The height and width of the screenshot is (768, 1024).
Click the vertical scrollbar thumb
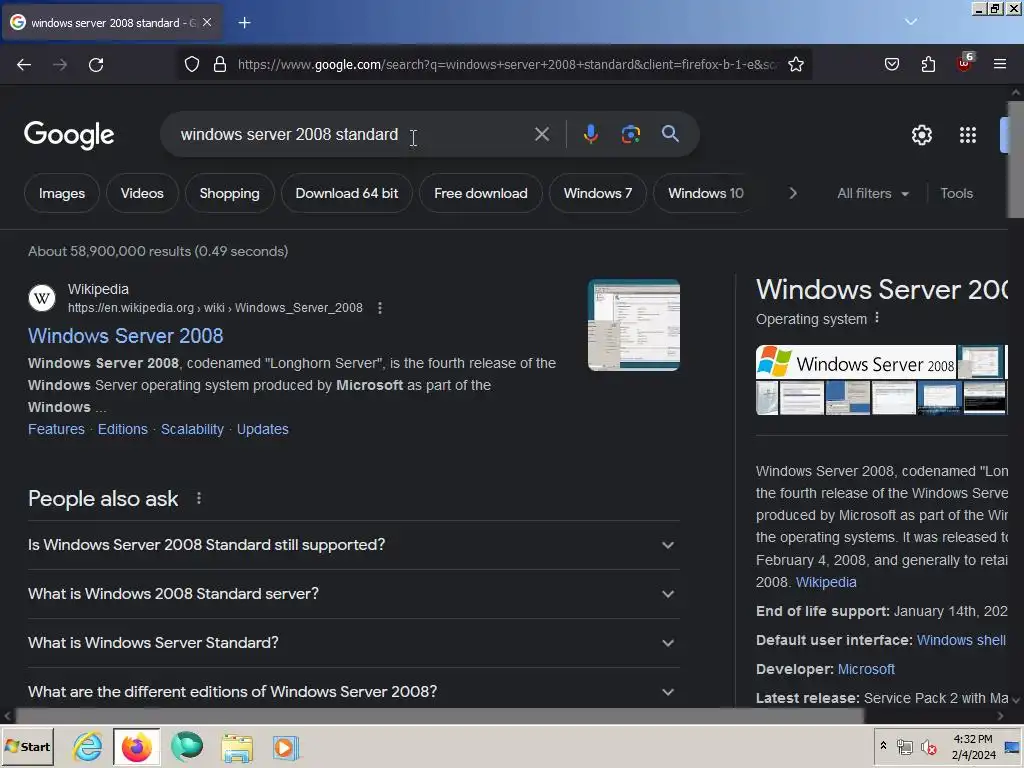click(1016, 159)
